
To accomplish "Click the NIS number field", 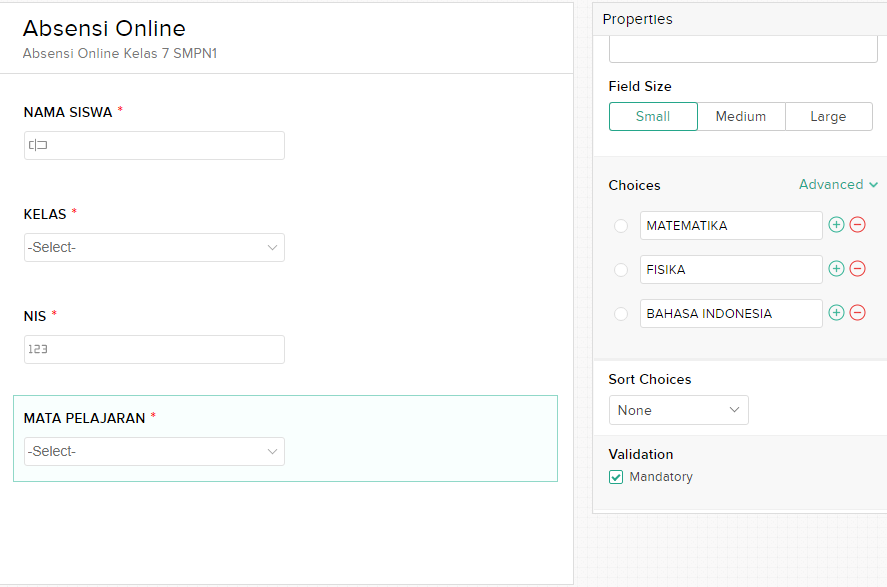I will point(154,349).
